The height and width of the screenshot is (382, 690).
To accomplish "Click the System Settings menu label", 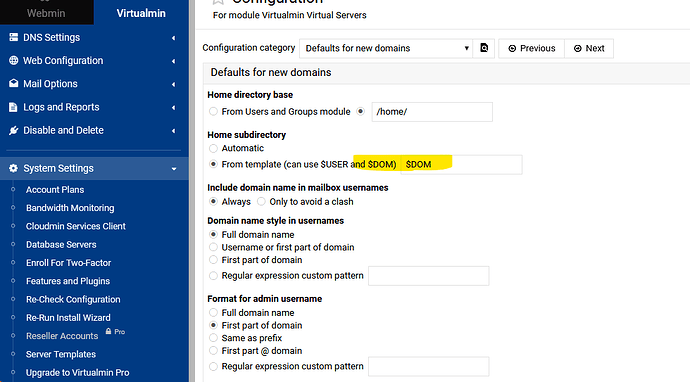I will coord(59,168).
